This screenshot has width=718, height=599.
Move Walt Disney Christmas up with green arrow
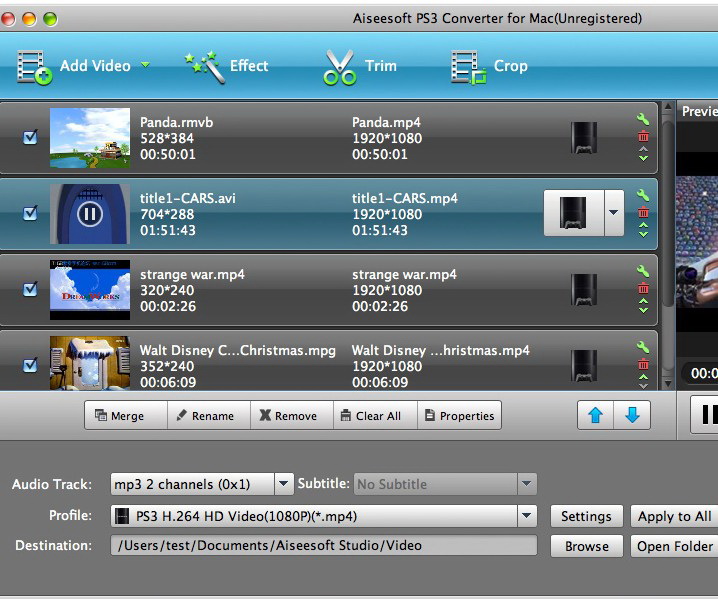pos(643,377)
